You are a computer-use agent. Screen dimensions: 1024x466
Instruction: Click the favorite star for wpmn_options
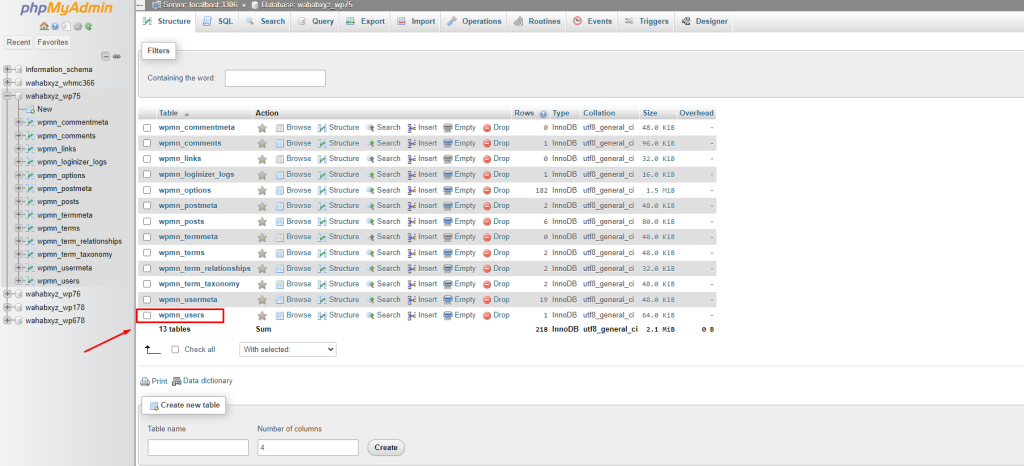pyautogui.click(x=262, y=190)
